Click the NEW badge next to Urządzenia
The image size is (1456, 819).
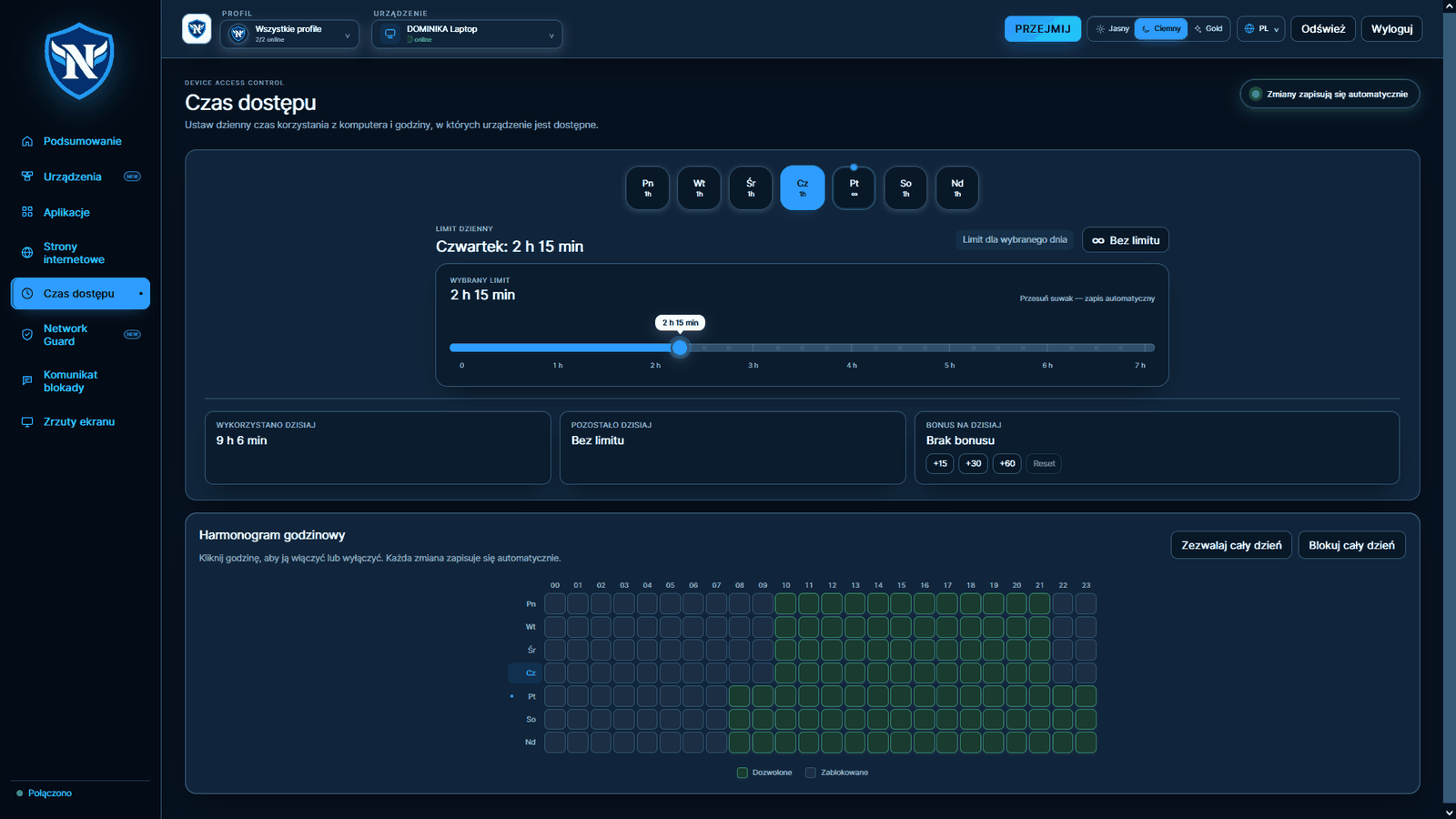coord(132,177)
